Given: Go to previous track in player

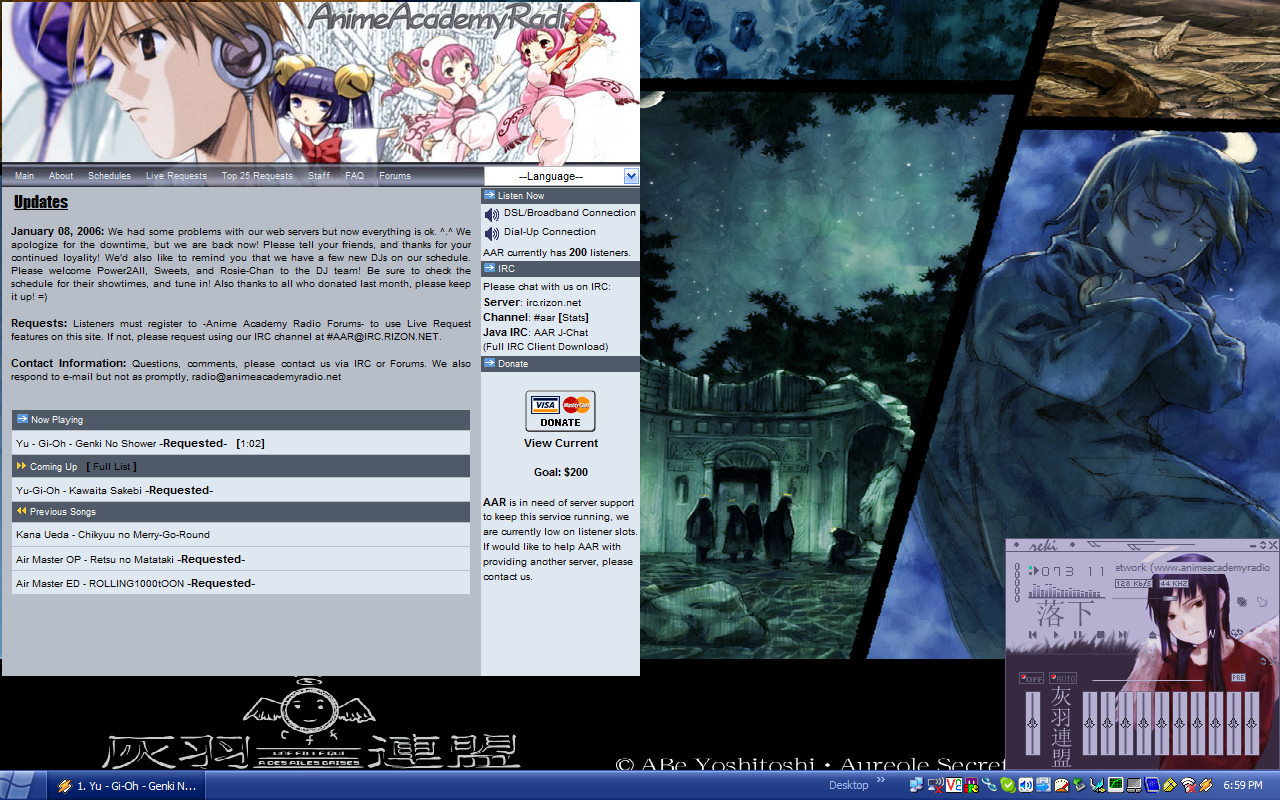Looking at the screenshot, I should (x=1033, y=635).
